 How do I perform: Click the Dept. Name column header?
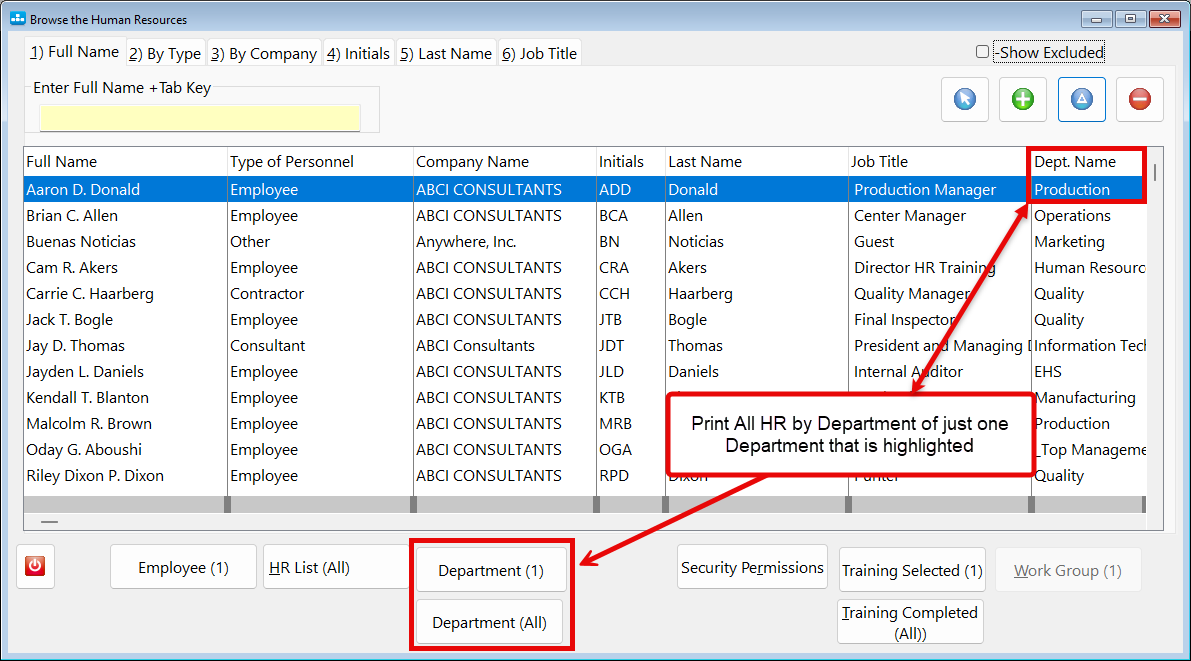(x=1088, y=162)
